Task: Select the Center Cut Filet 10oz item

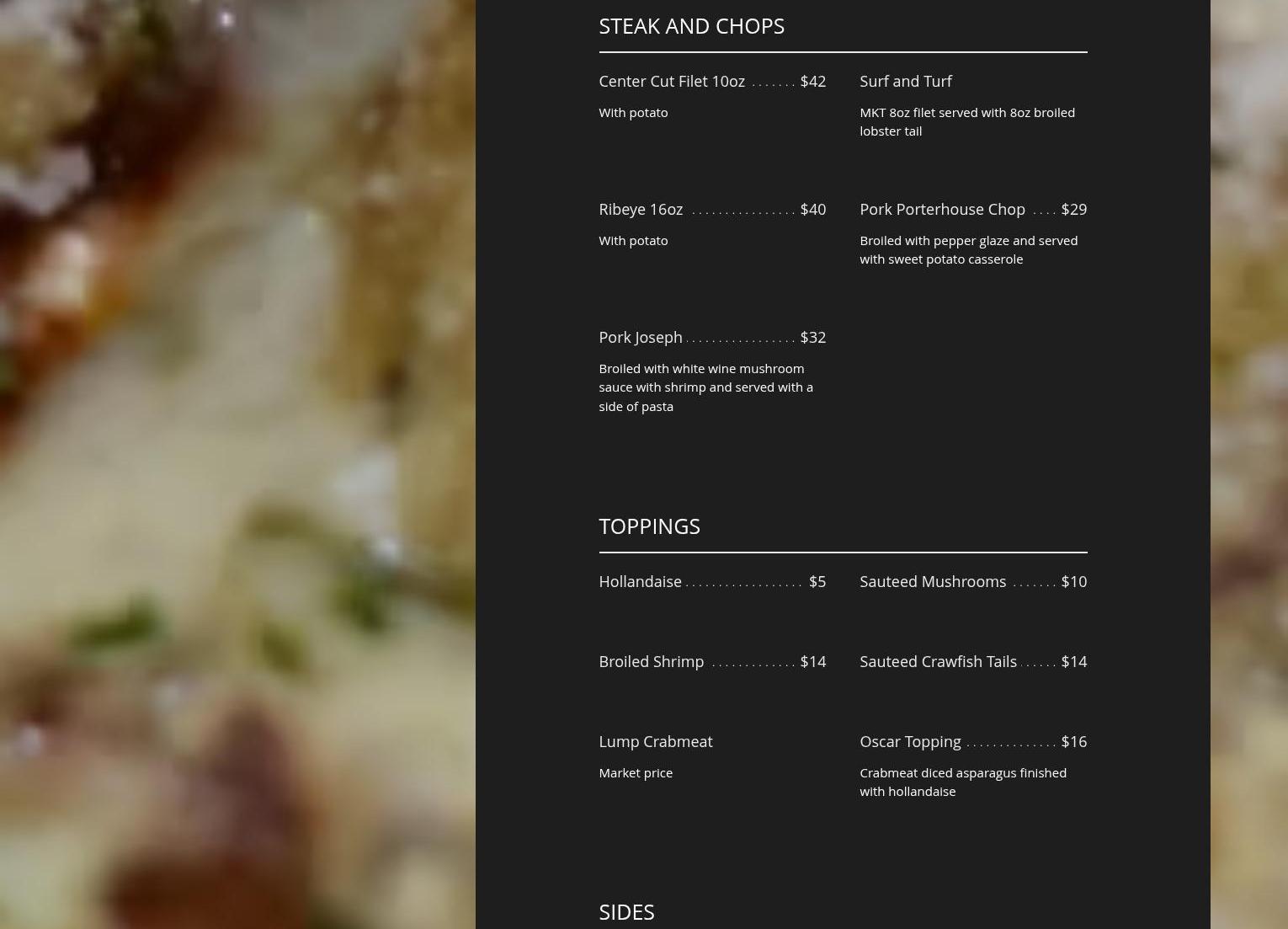Action: pyautogui.click(x=672, y=81)
